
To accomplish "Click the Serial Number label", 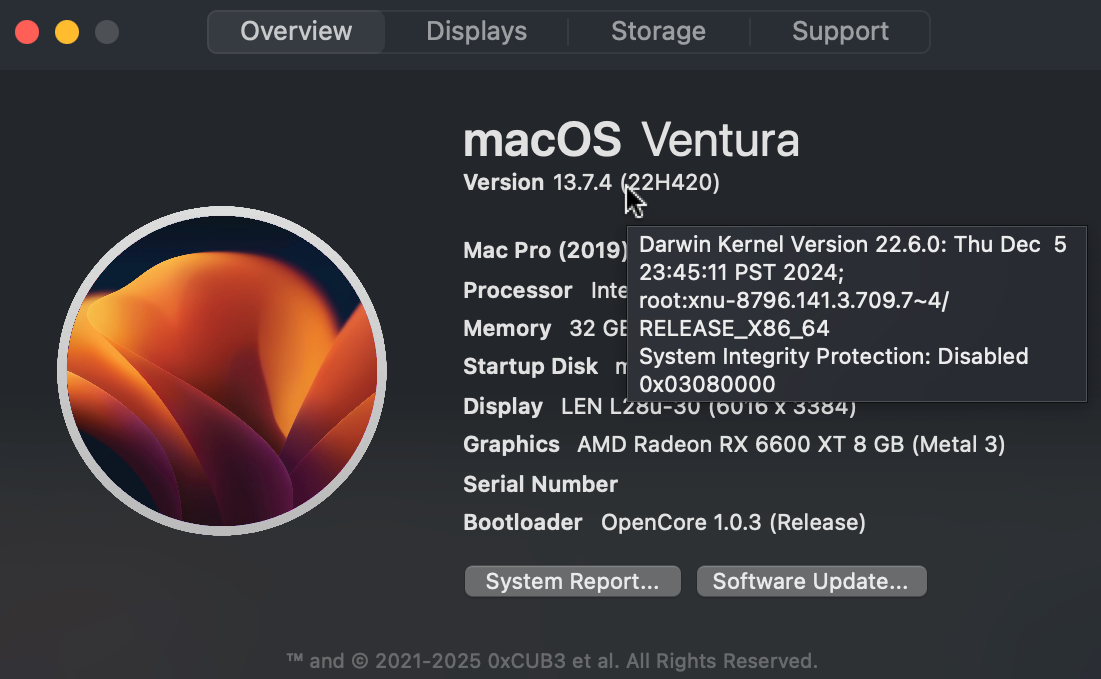I will point(540,484).
